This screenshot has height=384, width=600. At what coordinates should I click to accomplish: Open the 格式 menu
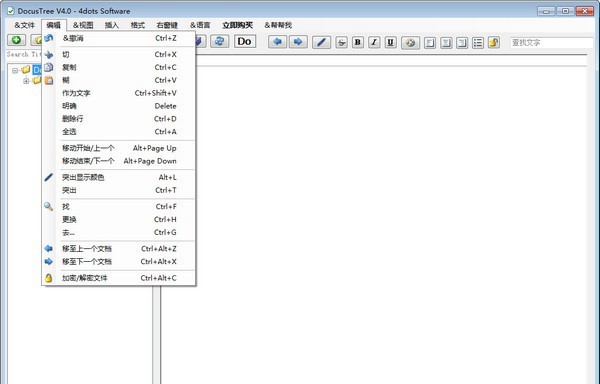click(137, 25)
